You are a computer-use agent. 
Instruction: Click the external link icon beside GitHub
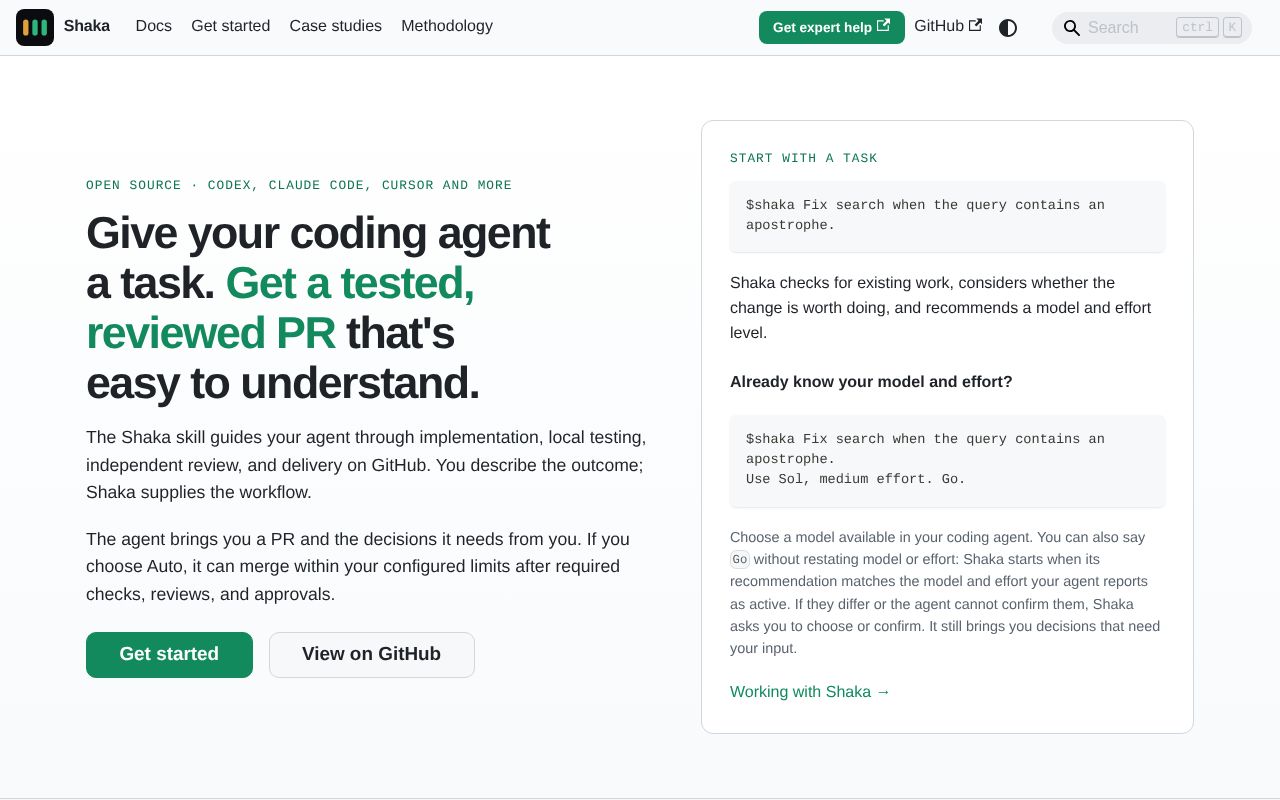click(x=975, y=25)
